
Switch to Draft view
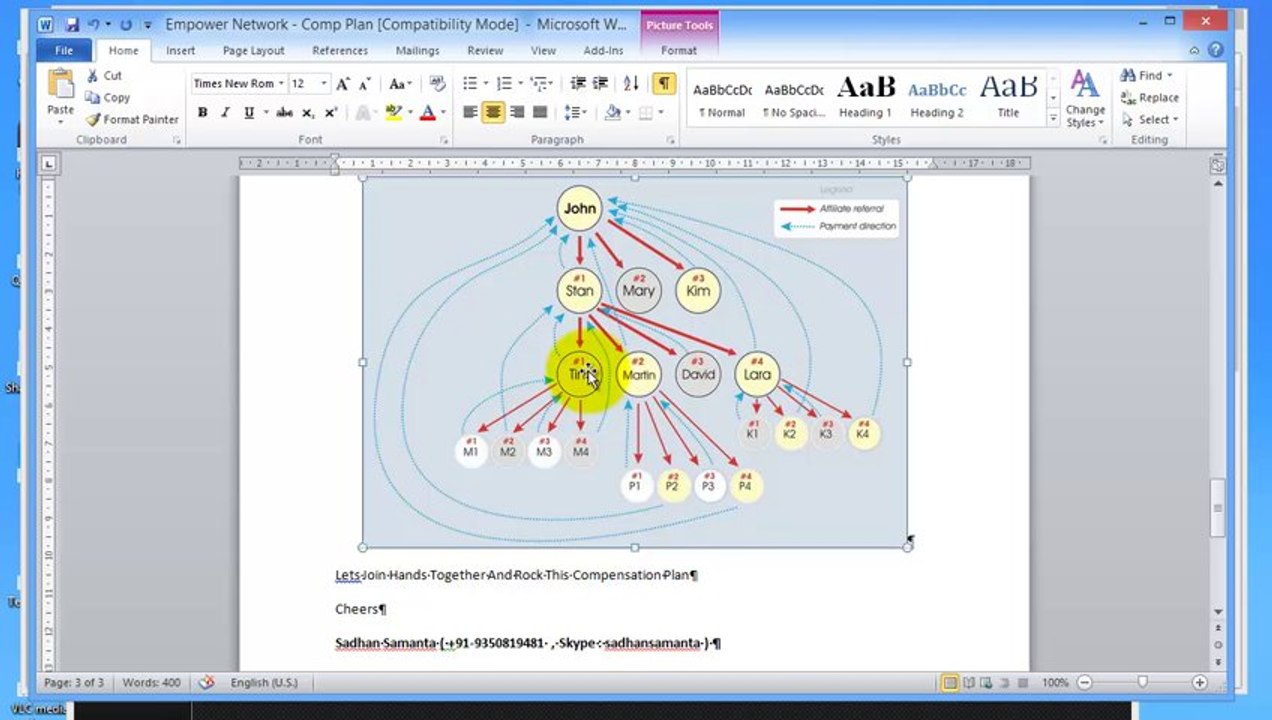coord(1022,683)
